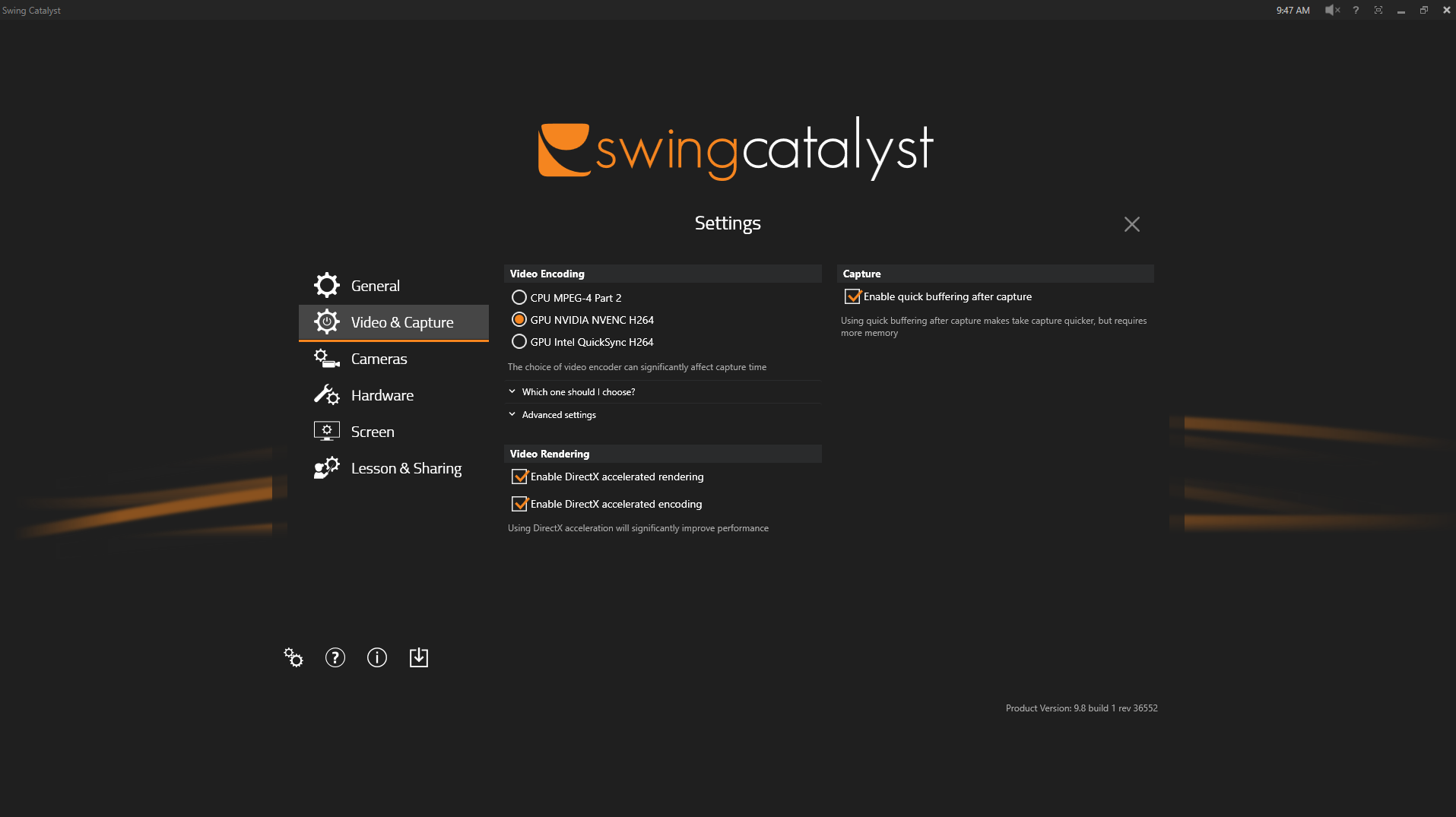Click the title bar question mark icon
Screen dimensions: 1456x817
point(1356,10)
